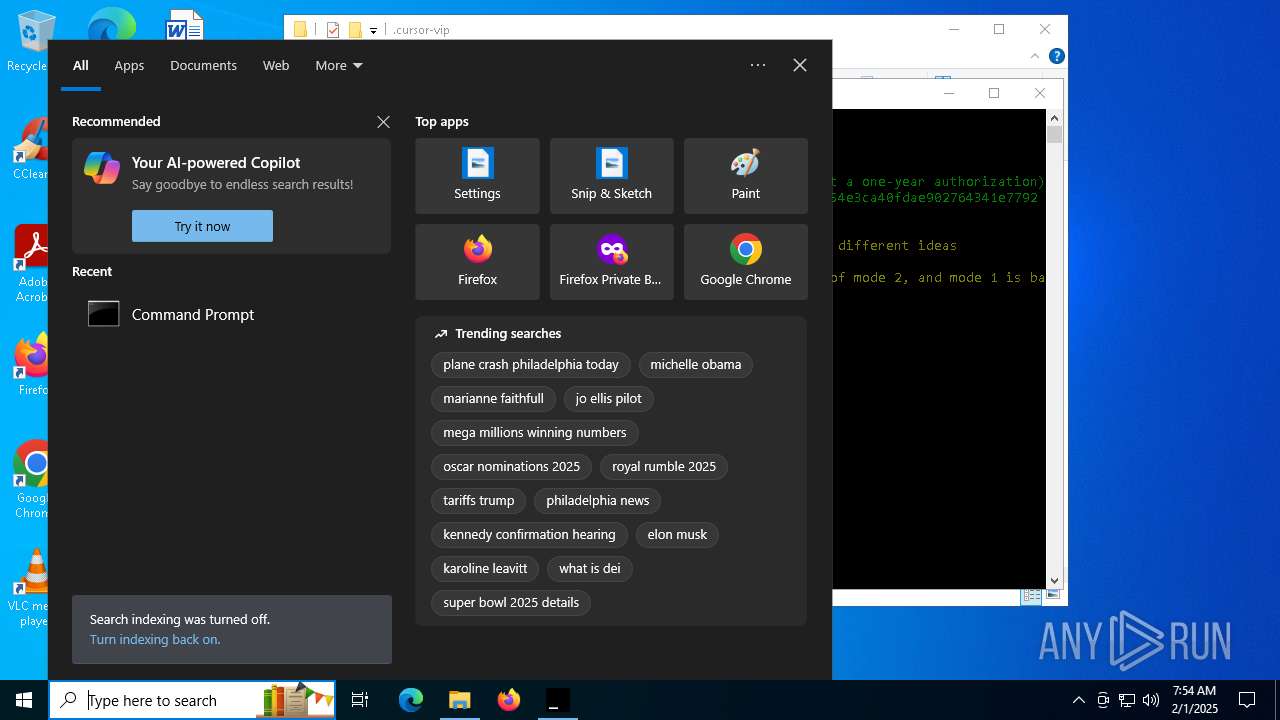
Task: Search trending elon musk
Action: click(677, 535)
